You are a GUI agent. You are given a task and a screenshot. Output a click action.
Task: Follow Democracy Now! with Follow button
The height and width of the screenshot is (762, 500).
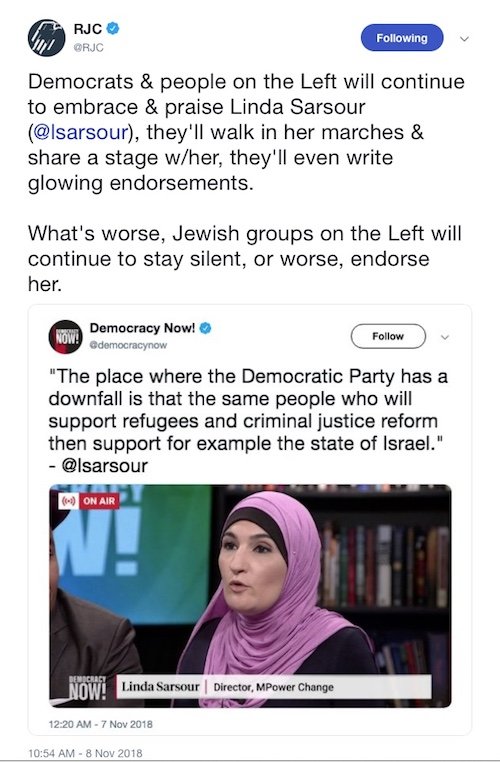tap(388, 336)
